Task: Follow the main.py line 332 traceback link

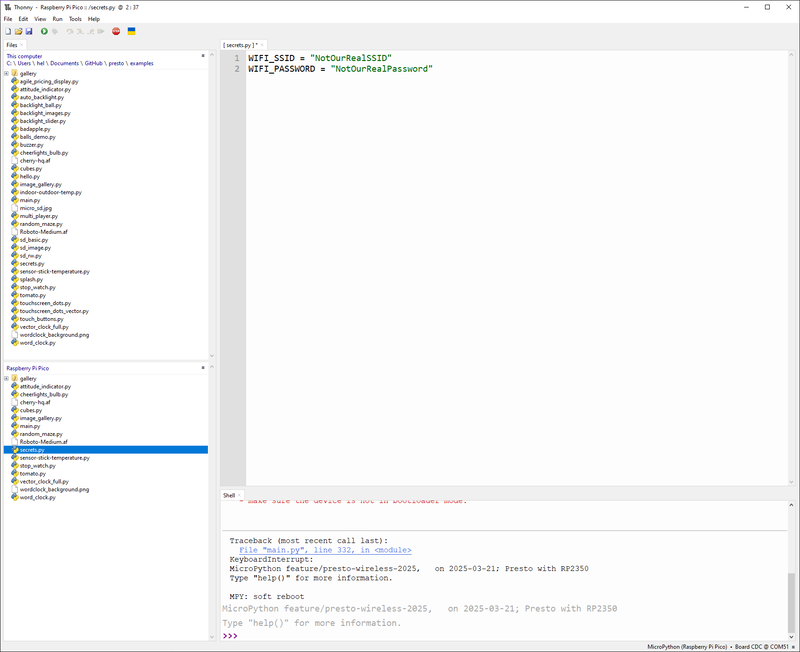Action: (x=324, y=550)
